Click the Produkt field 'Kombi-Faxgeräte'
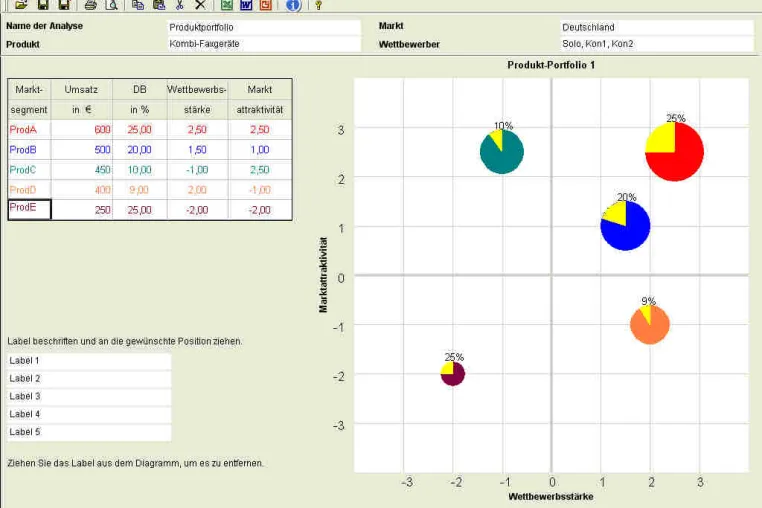 (x=264, y=44)
